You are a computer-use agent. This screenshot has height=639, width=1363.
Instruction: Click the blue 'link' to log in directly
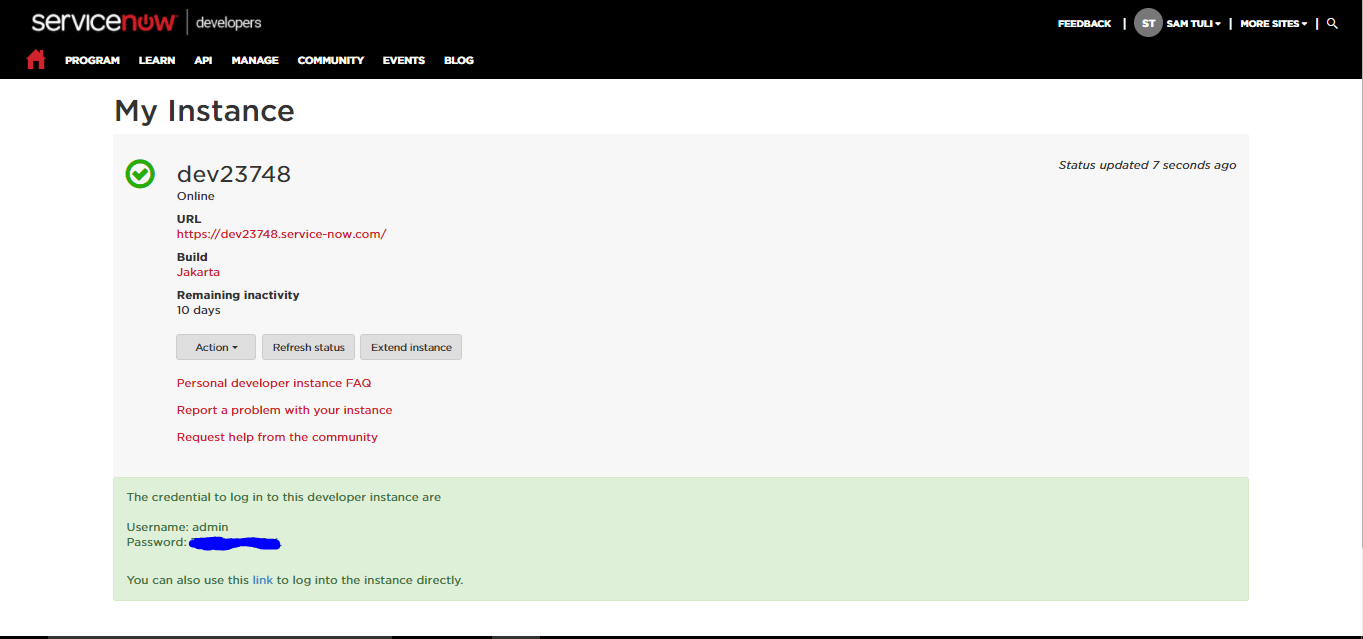[262, 580]
